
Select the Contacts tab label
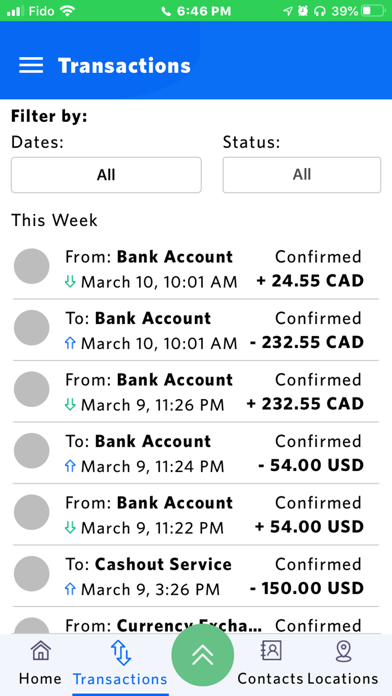[270, 679]
